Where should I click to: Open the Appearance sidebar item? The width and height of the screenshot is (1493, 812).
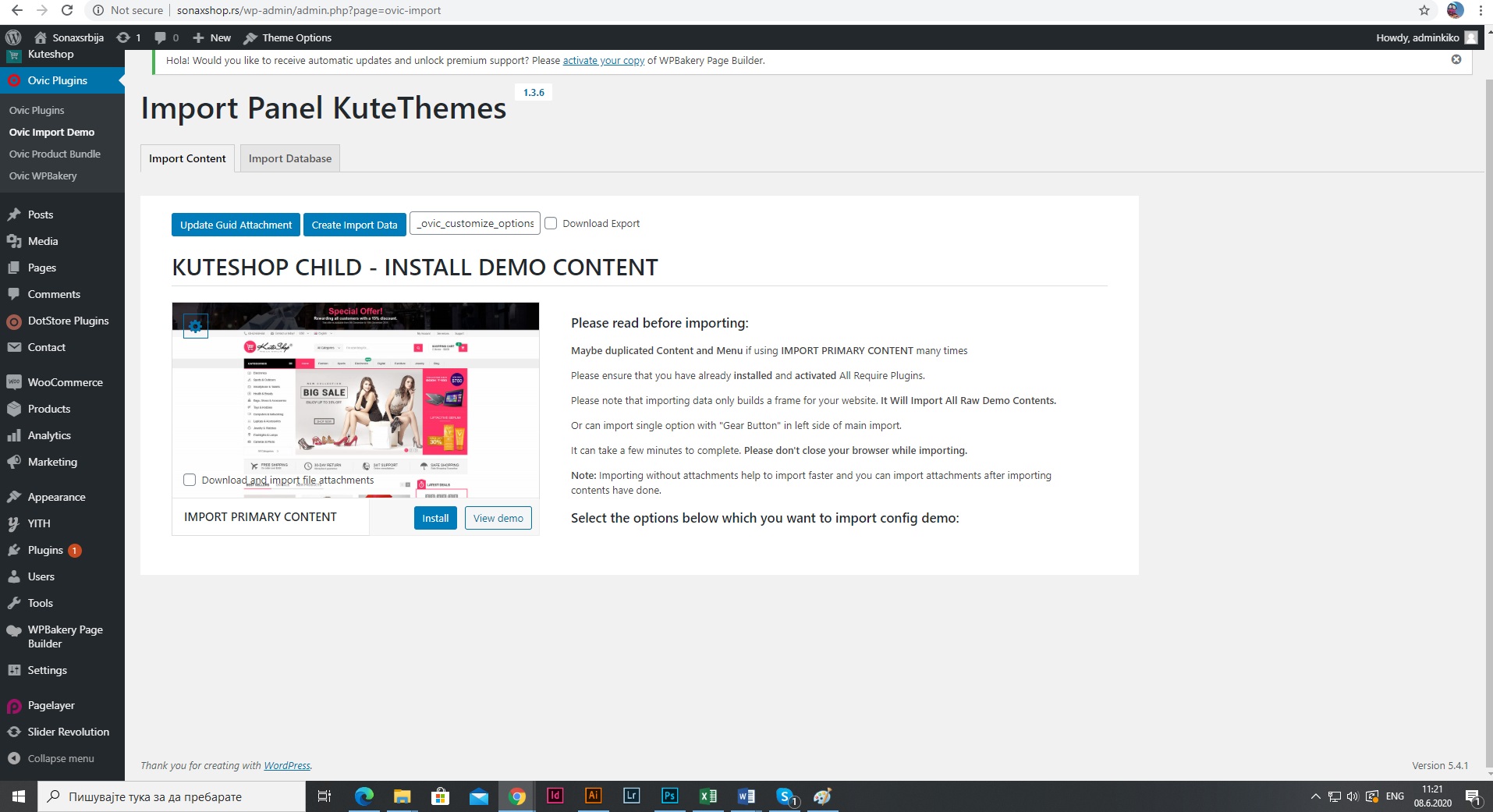click(62, 497)
